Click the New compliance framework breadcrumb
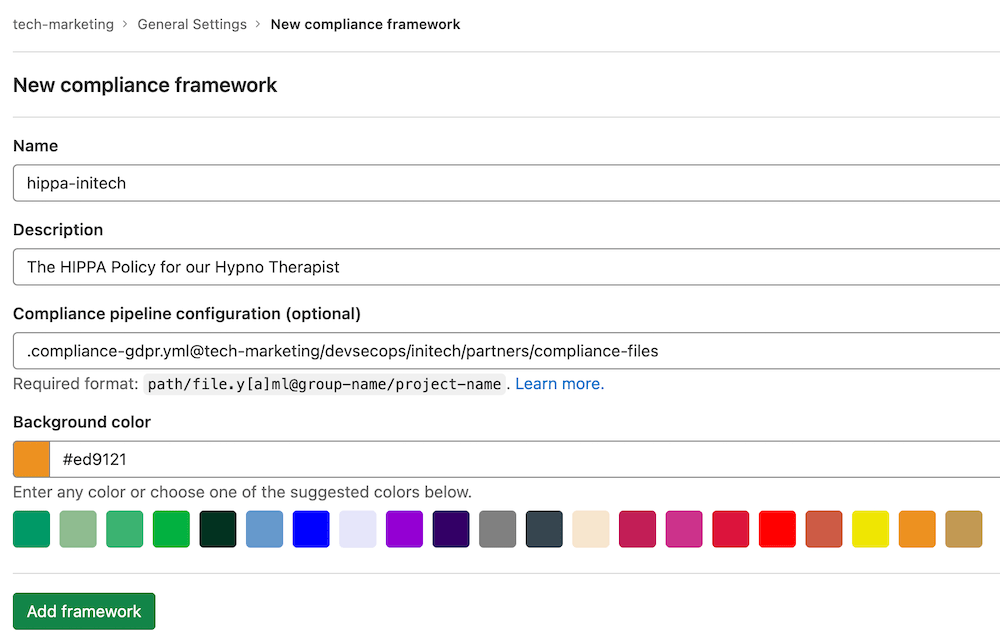1000x634 pixels. (x=365, y=24)
